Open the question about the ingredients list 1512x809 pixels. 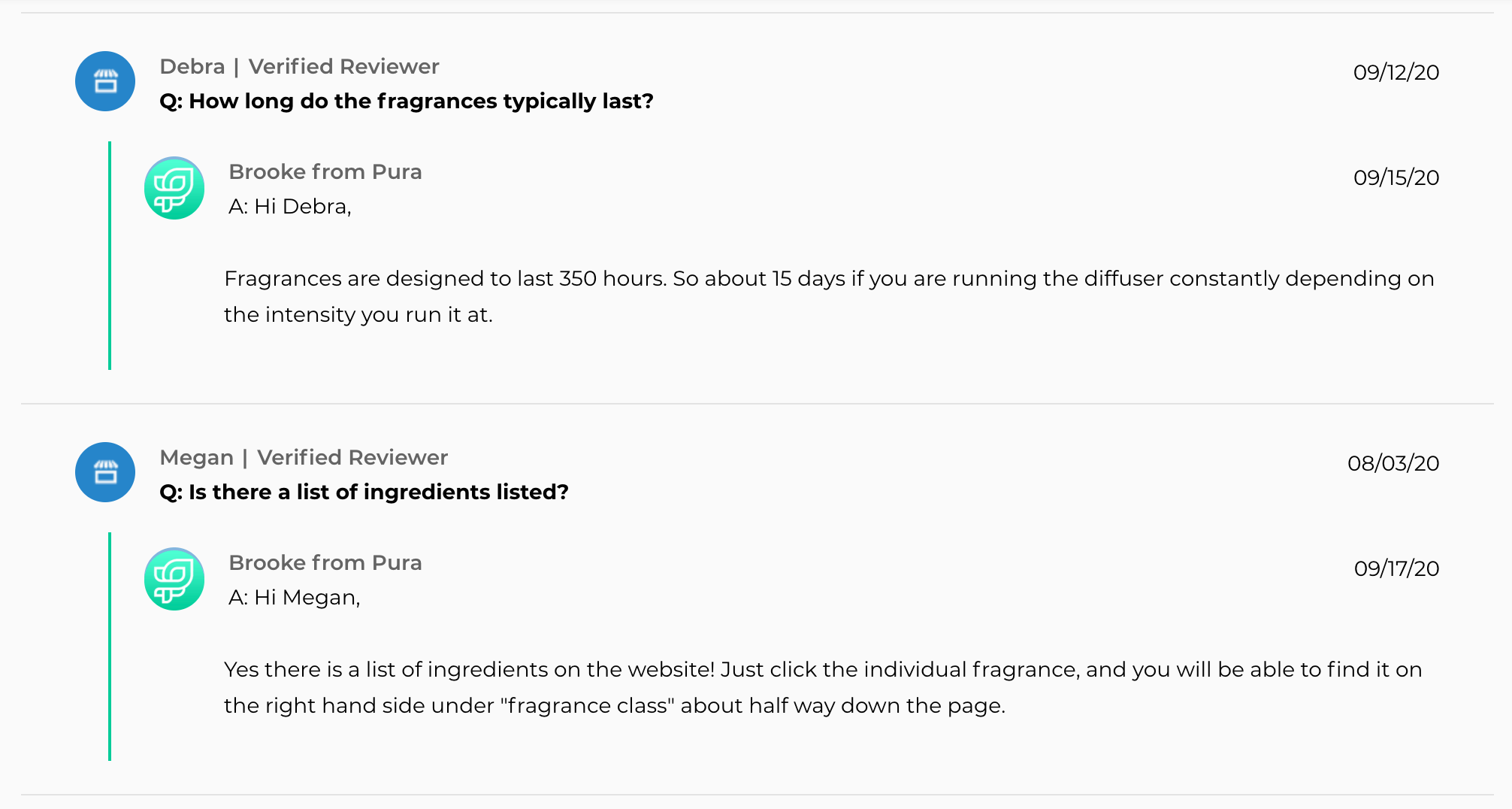(x=364, y=492)
